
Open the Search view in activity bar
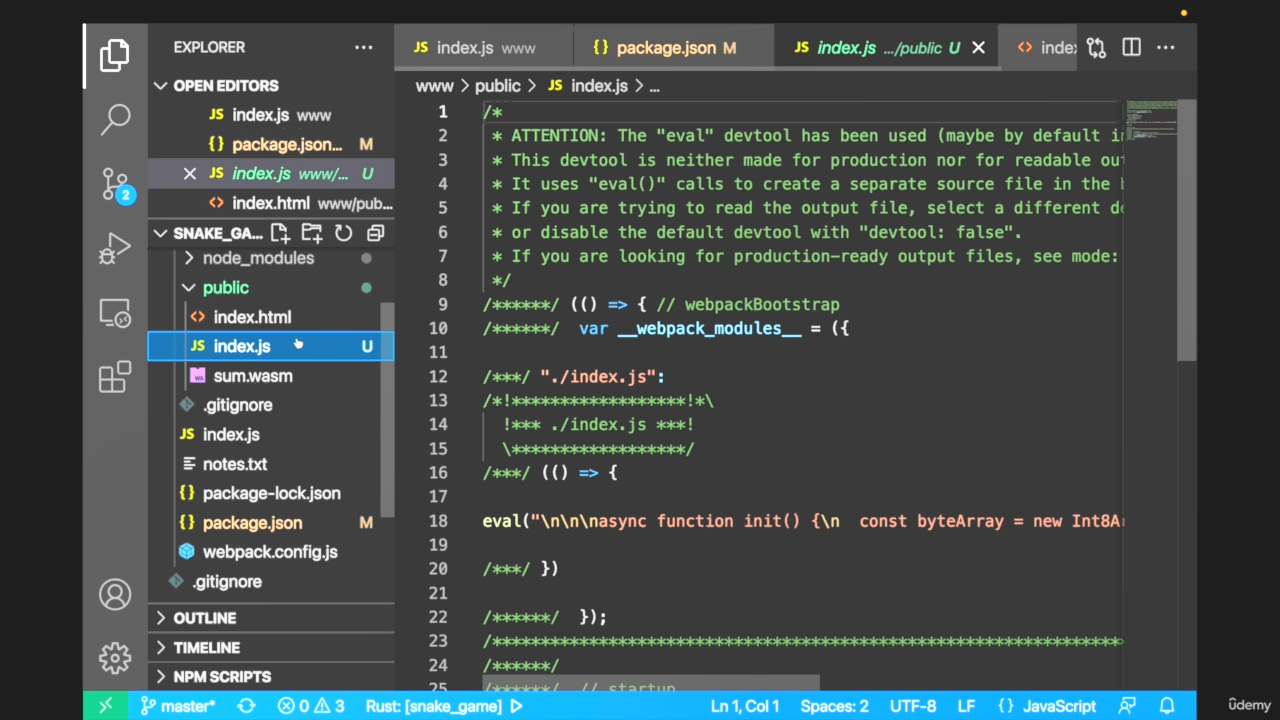click(115, 119)
